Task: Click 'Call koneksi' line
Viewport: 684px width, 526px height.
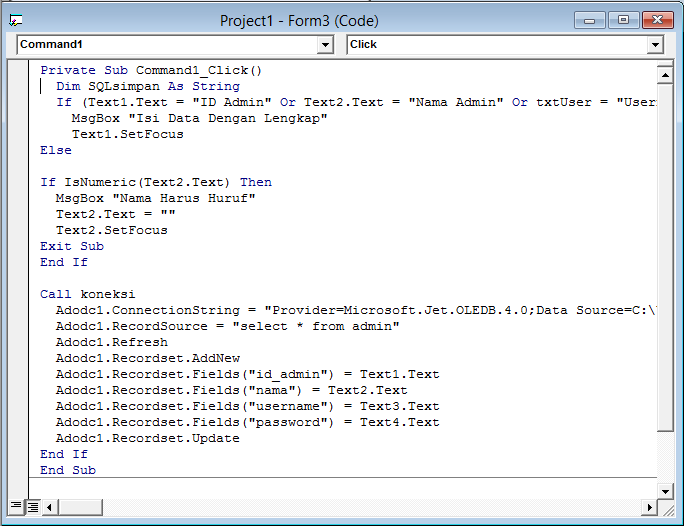Action: (x=88, y=294)
